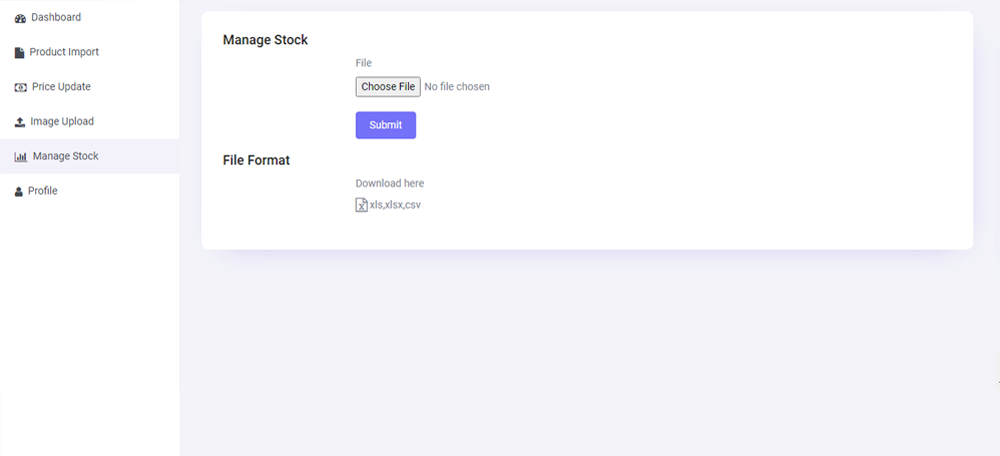1000x456 pixels.
Task: Select the Manage Stock sidebar entry
Action: tap(89, 156)
